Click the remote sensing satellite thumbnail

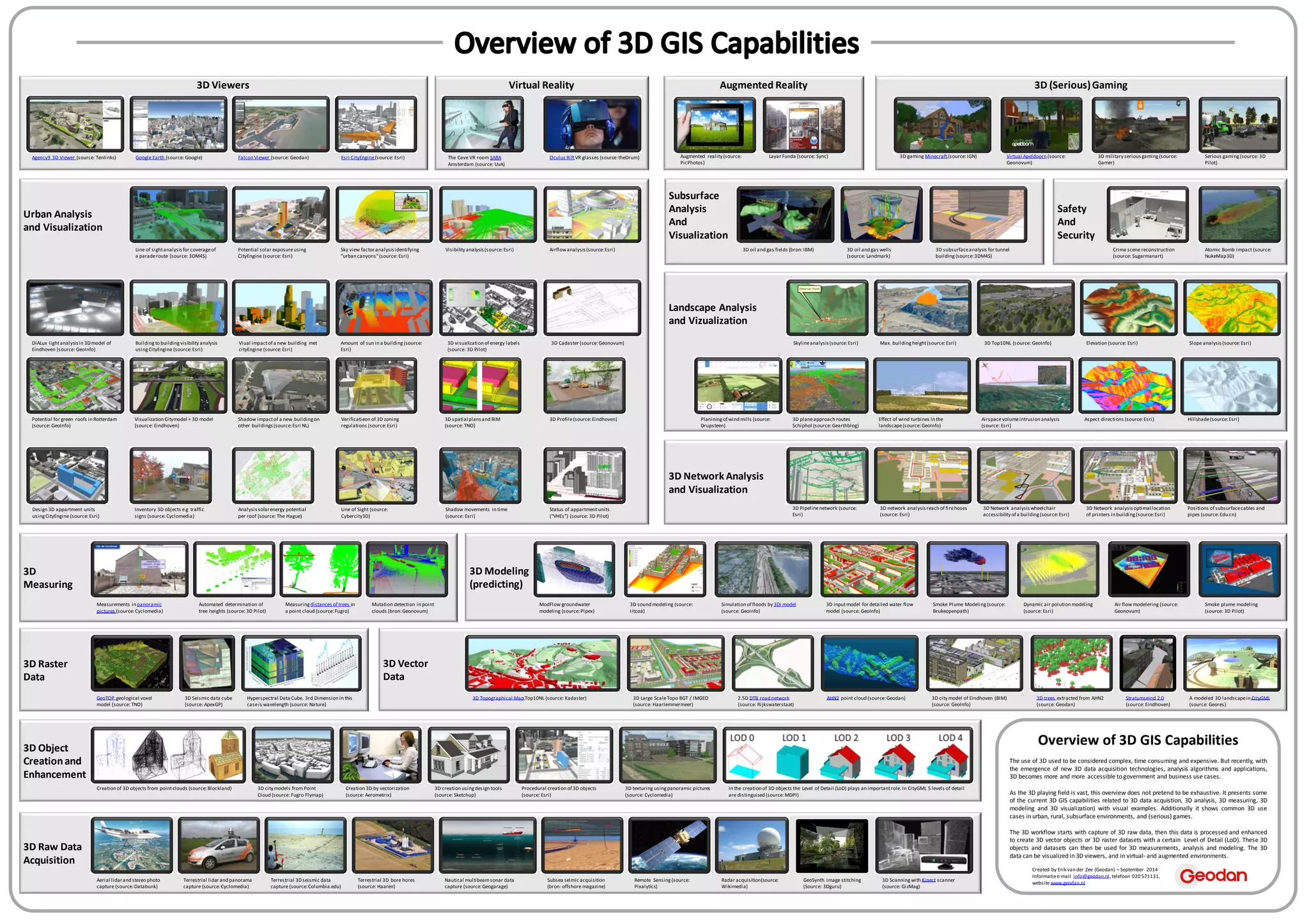[669, 845]
